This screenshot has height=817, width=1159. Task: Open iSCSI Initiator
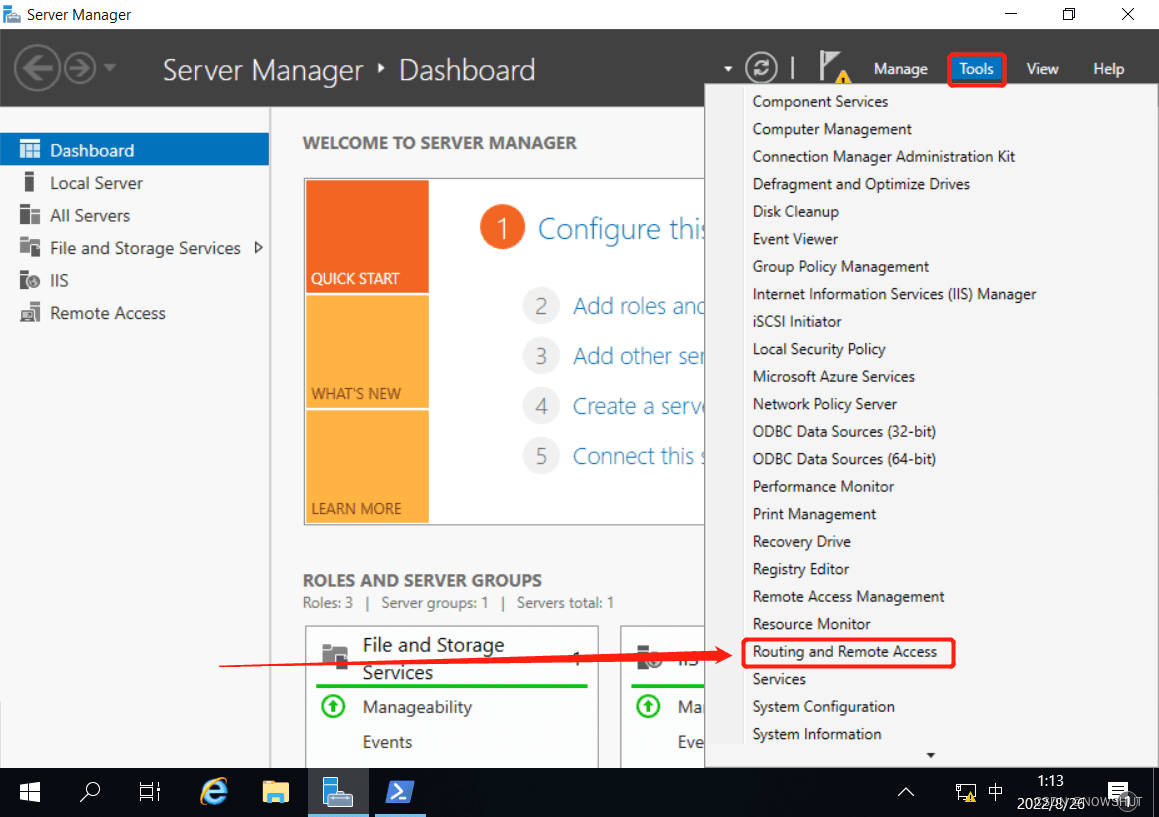pyautogui.click(x=797, y=322)
